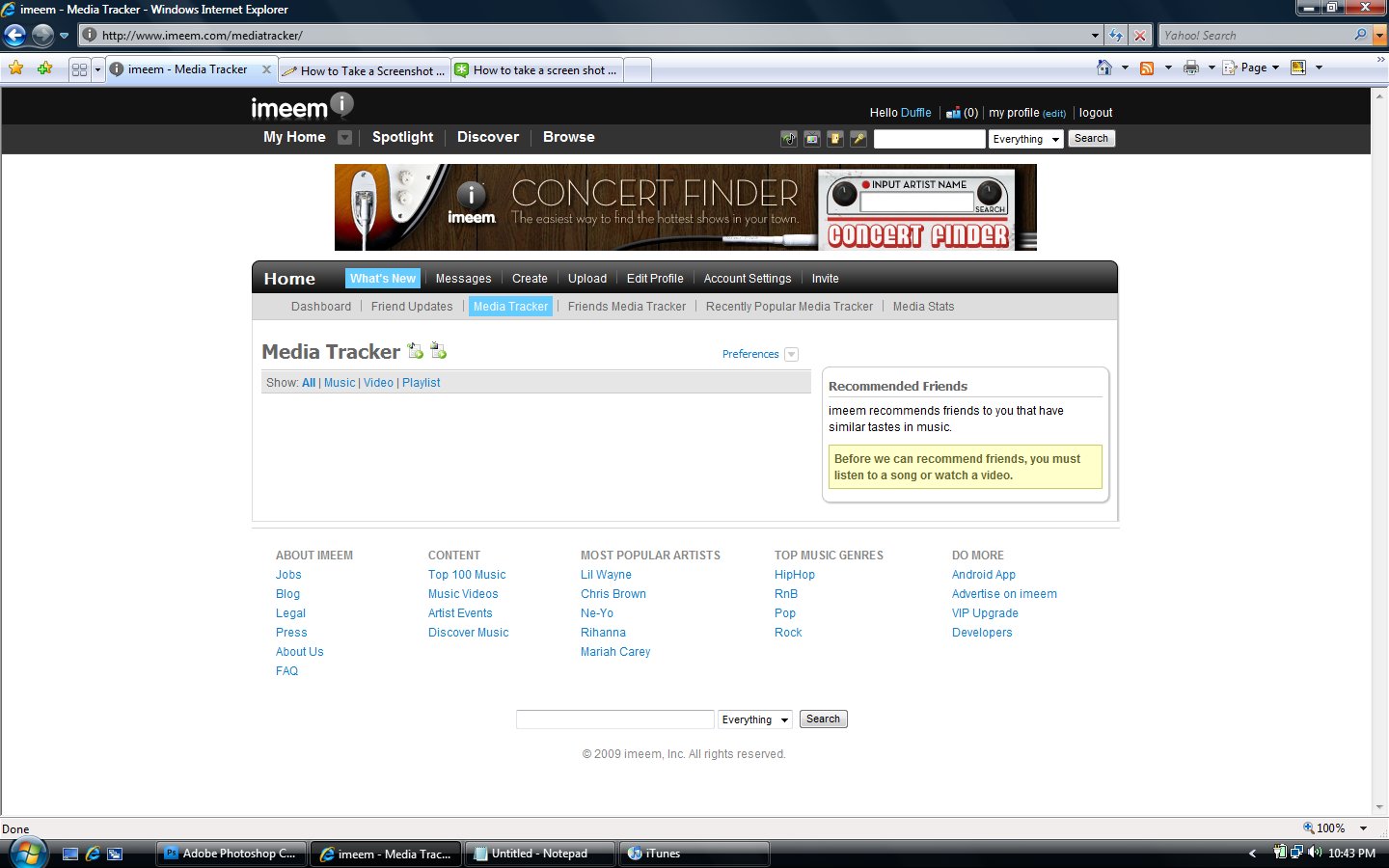Open the Favorites star icon
This screenshot has width=1389, height=868.
pos(16,68)
